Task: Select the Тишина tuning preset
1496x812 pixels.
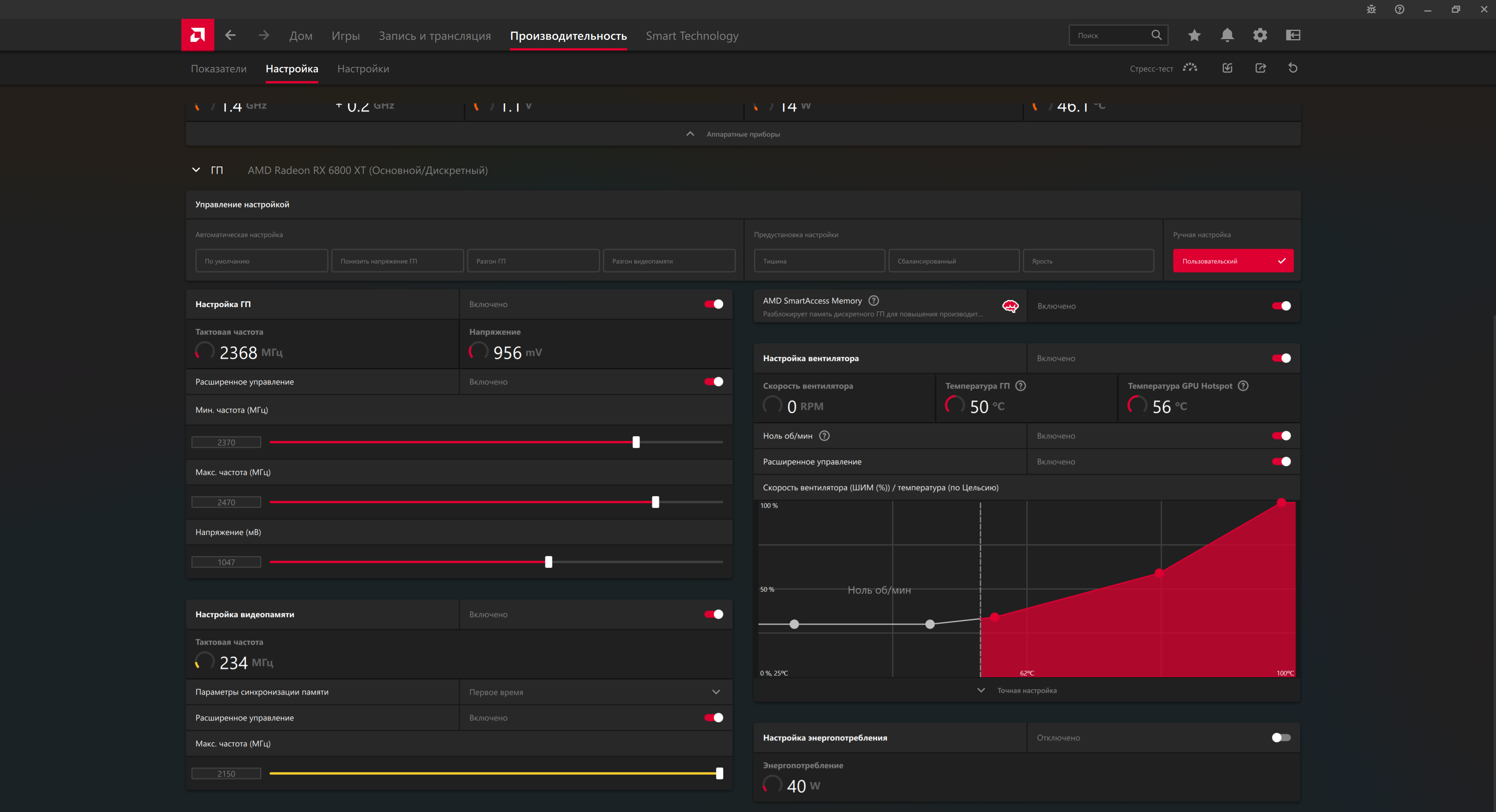Action: point(819,261)
